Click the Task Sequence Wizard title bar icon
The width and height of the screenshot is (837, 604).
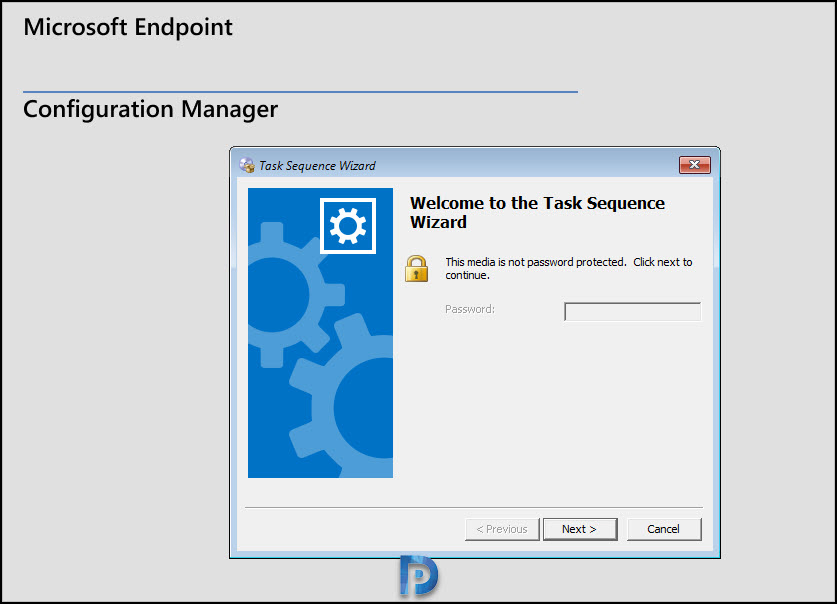click(247, 165)
